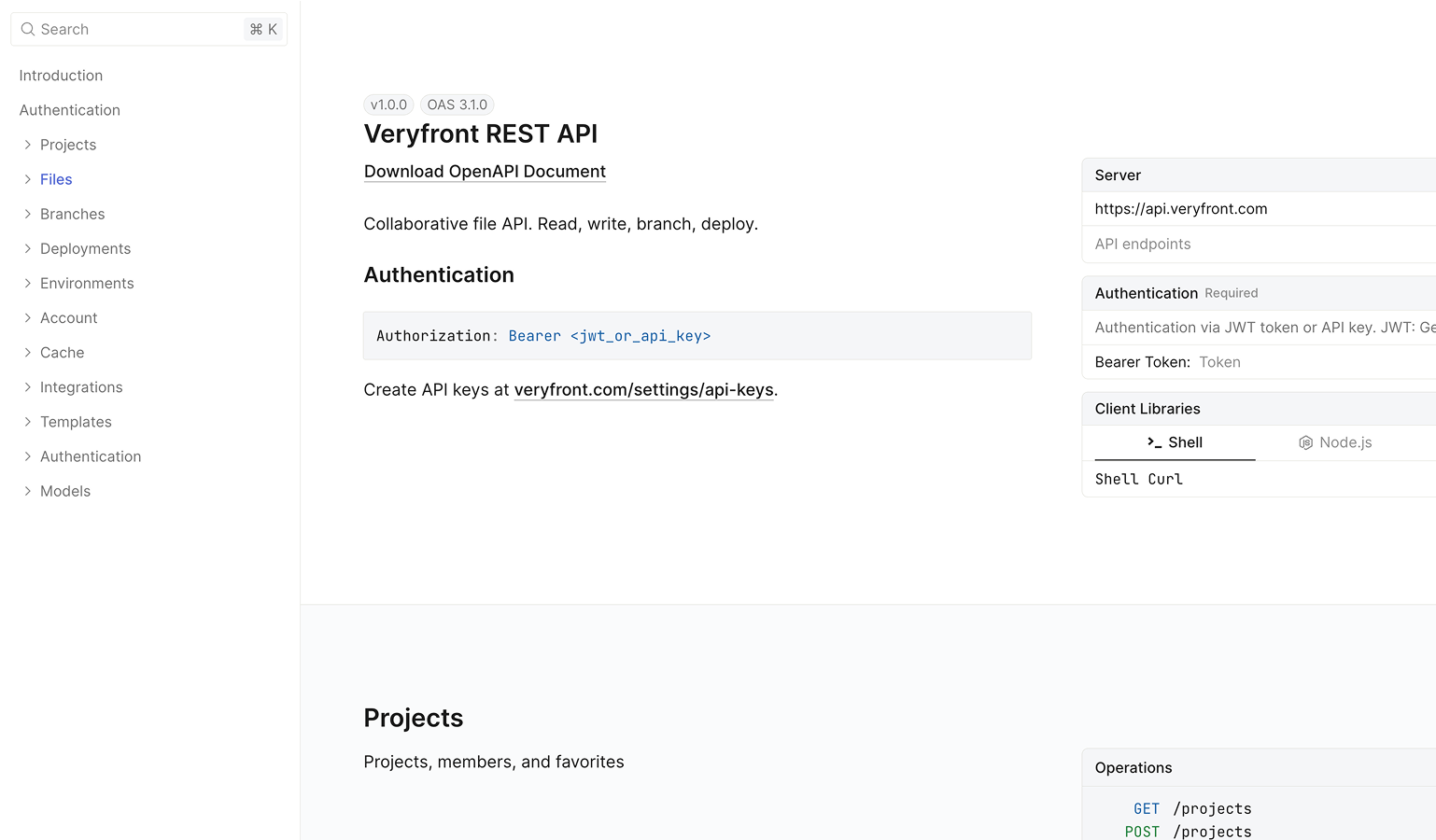1436x840 pixels.
Task: Open the Models section in sidebar
Action: [x=65, y=491]
